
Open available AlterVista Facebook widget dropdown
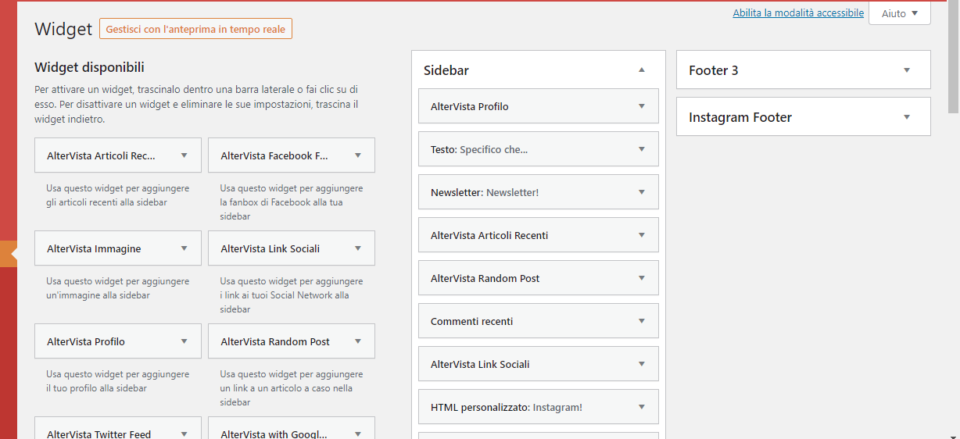click(358, 156)
